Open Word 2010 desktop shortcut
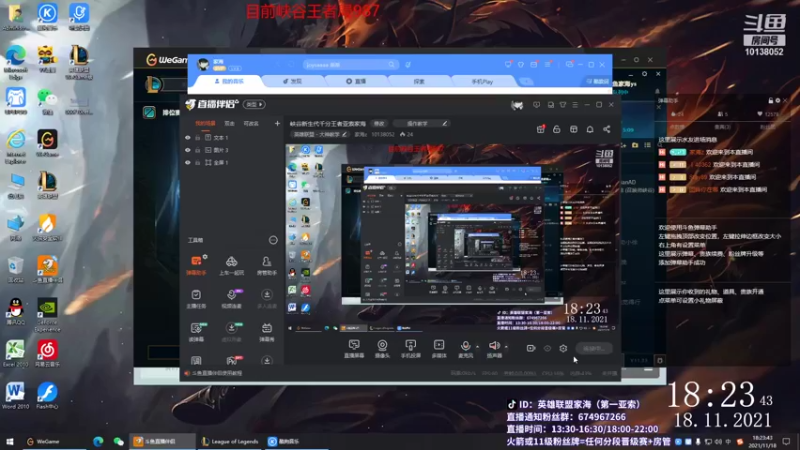 (15, 395)
